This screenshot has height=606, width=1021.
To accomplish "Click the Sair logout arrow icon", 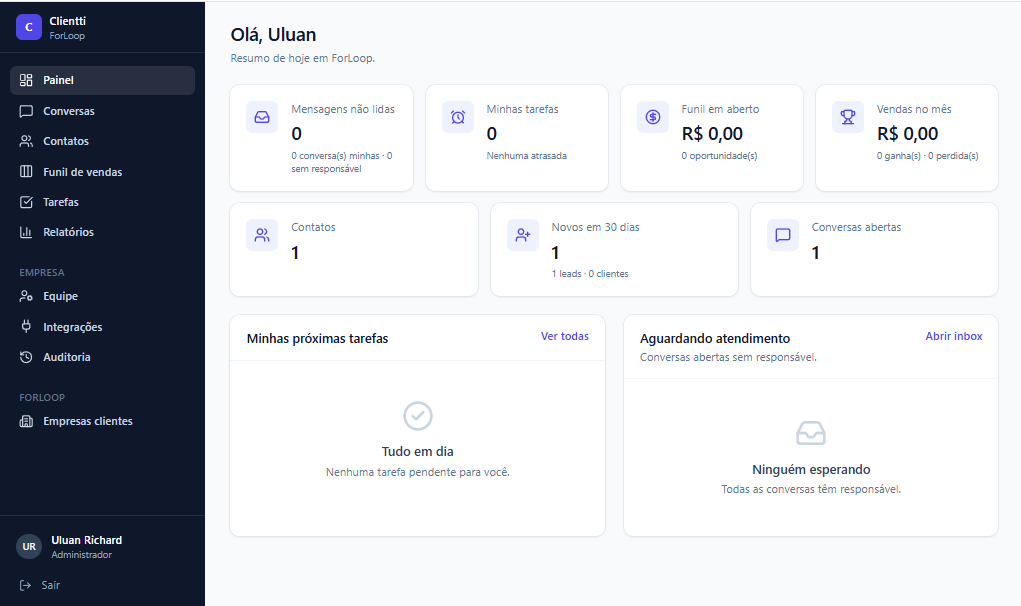I will 25,585.
